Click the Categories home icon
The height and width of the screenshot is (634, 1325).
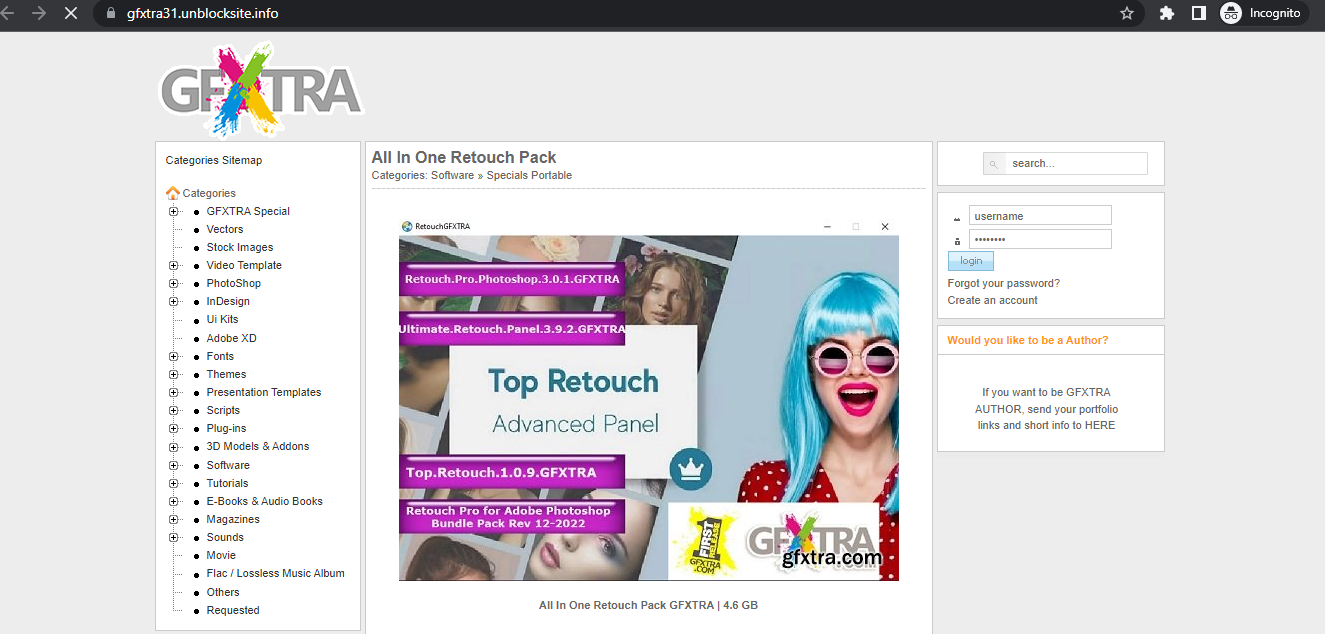coord(173,193)
